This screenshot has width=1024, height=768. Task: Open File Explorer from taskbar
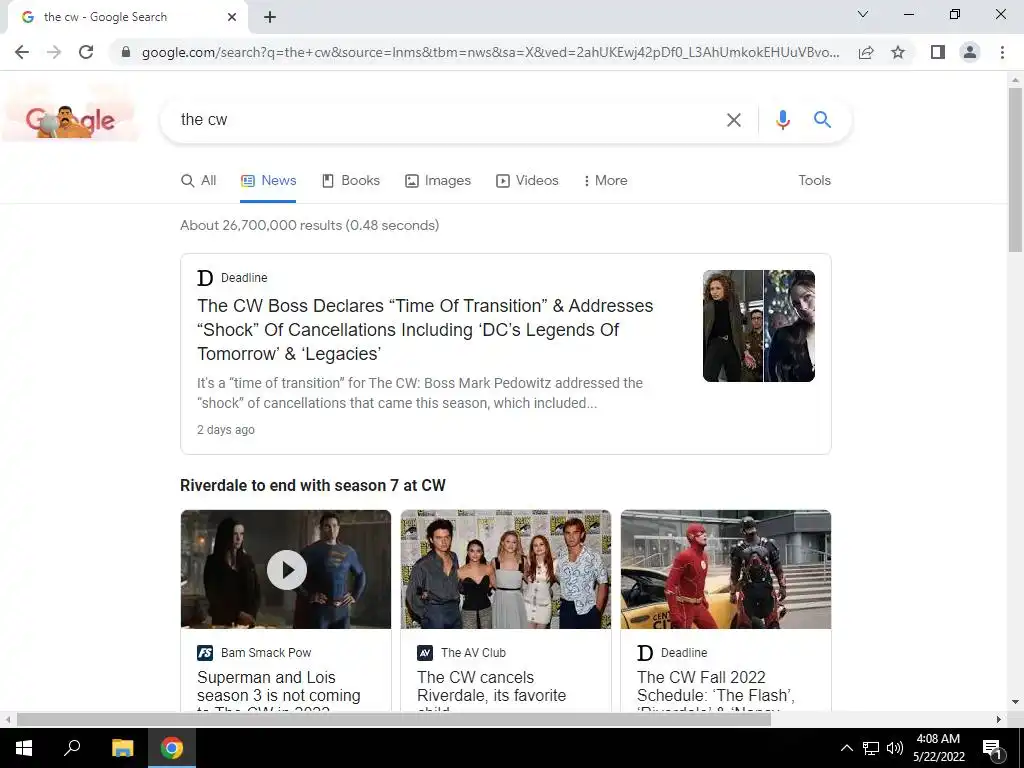click(122, 748)
